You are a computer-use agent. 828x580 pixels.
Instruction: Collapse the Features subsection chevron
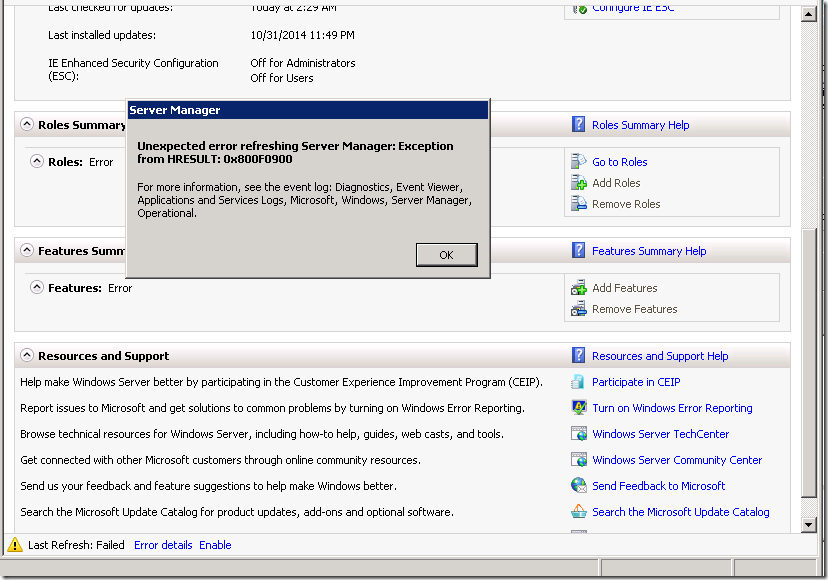click(x=36, y=287)
